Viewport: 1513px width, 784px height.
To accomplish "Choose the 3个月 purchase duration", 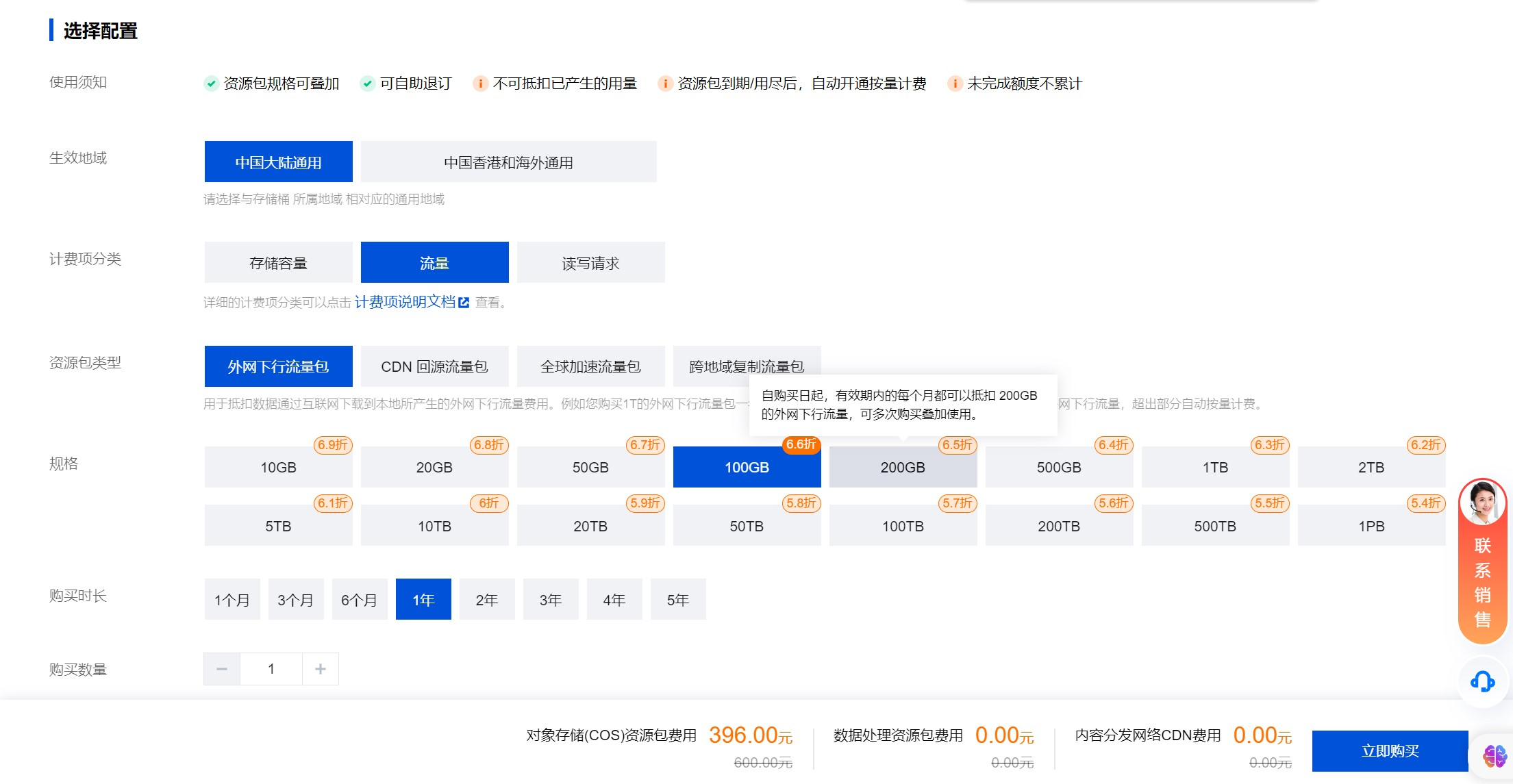I will (x=295, y=600).
